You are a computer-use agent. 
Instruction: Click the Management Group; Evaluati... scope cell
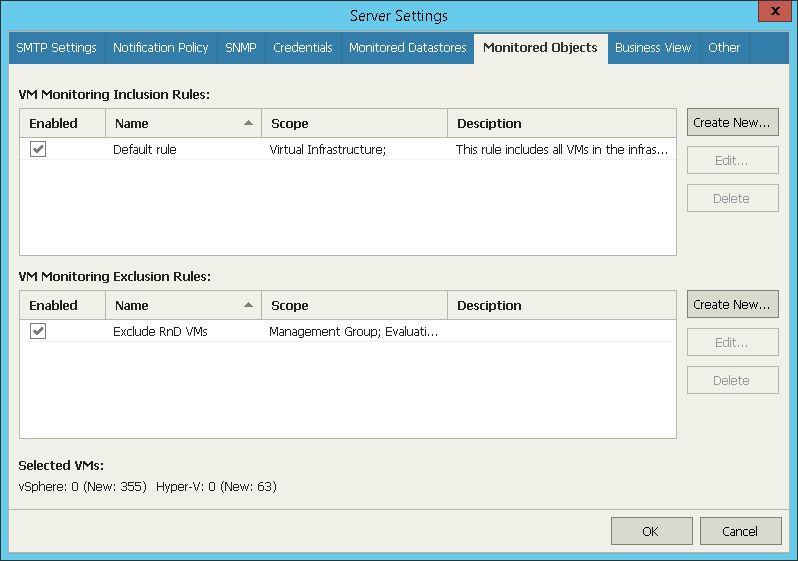353,332
